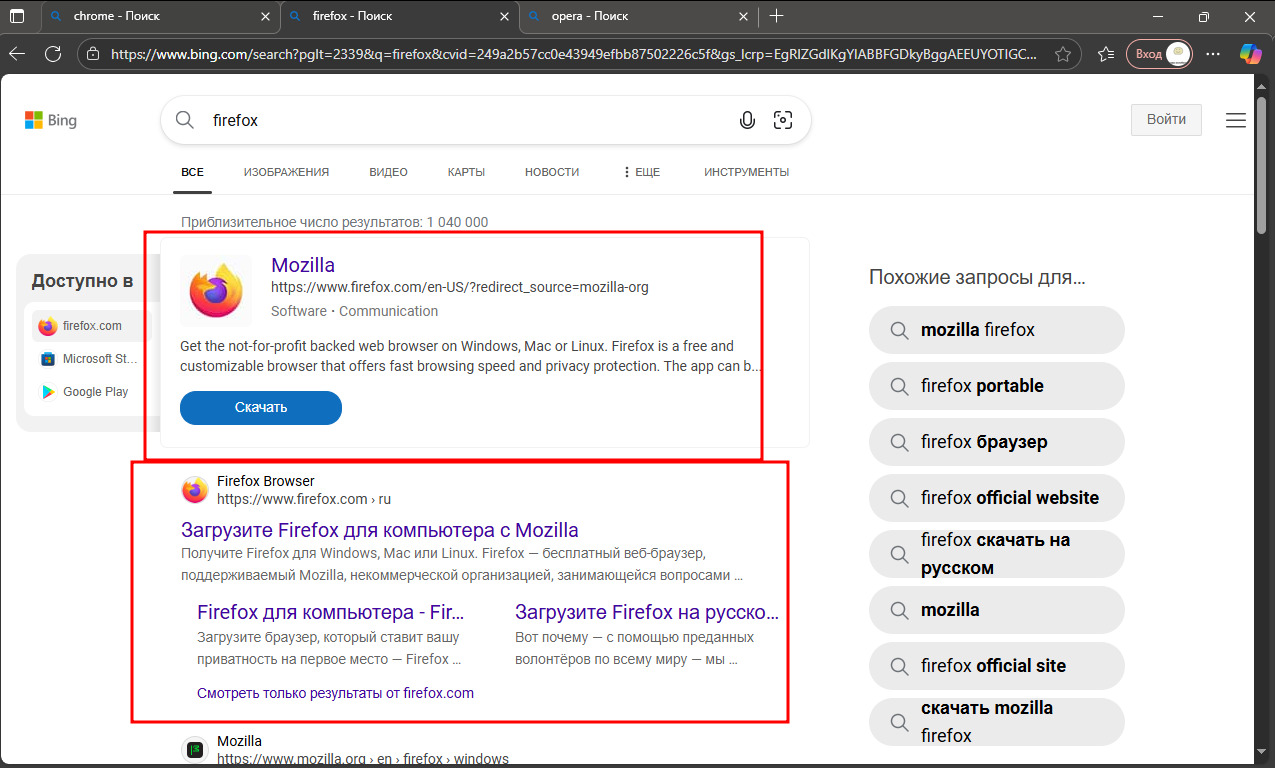Click the microphone voice search icon

click(747, 120)
